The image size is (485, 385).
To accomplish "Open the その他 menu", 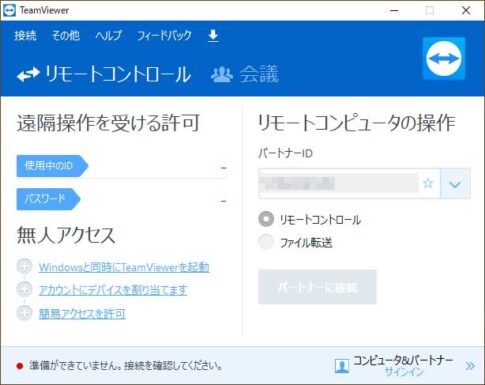I will pyautogui.click(x=66, y=35).
